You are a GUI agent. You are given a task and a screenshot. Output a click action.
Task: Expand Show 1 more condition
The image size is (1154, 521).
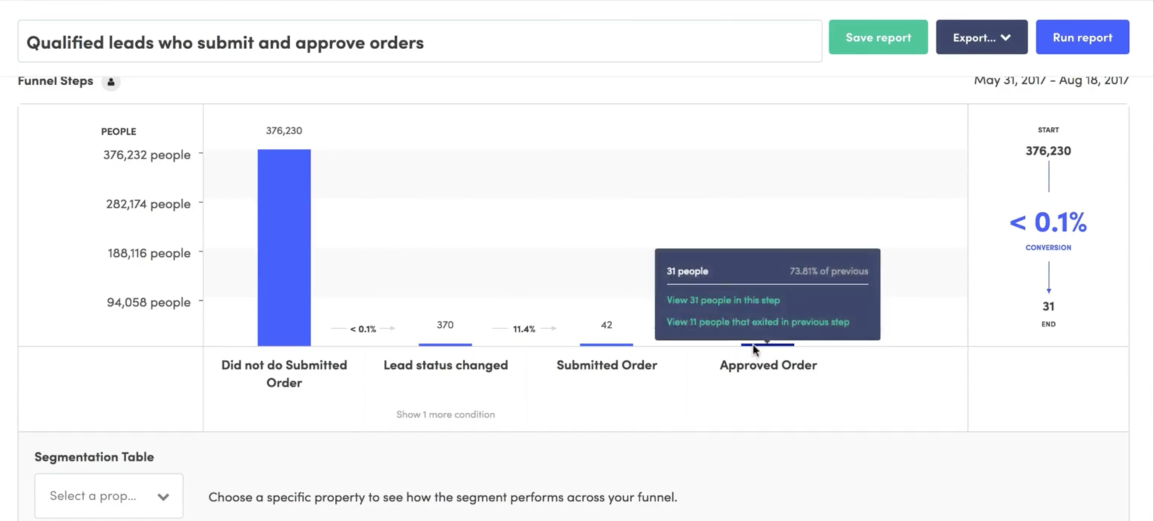pyautogui.click(x=445, y=414)
